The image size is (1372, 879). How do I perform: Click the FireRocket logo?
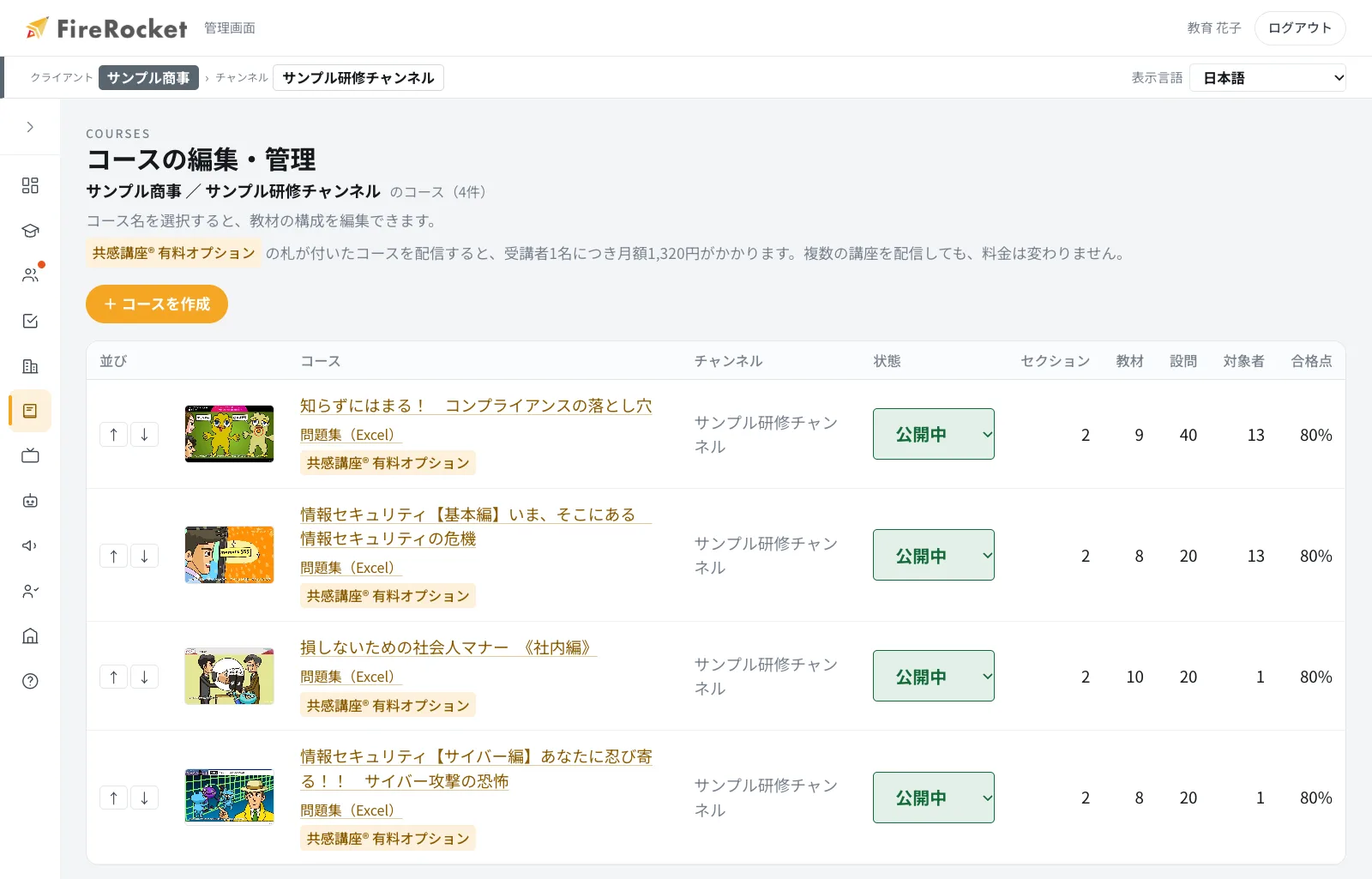[106, 28]
